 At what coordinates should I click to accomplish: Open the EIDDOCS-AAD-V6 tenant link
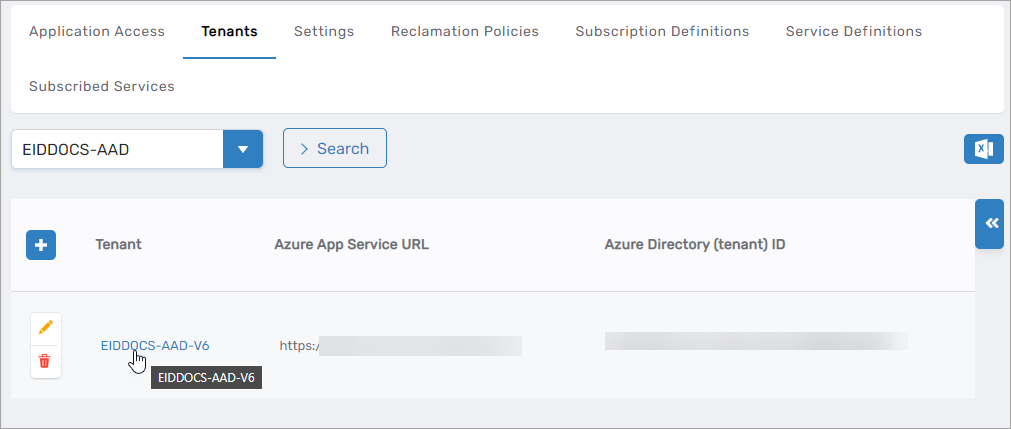(155, 345)
